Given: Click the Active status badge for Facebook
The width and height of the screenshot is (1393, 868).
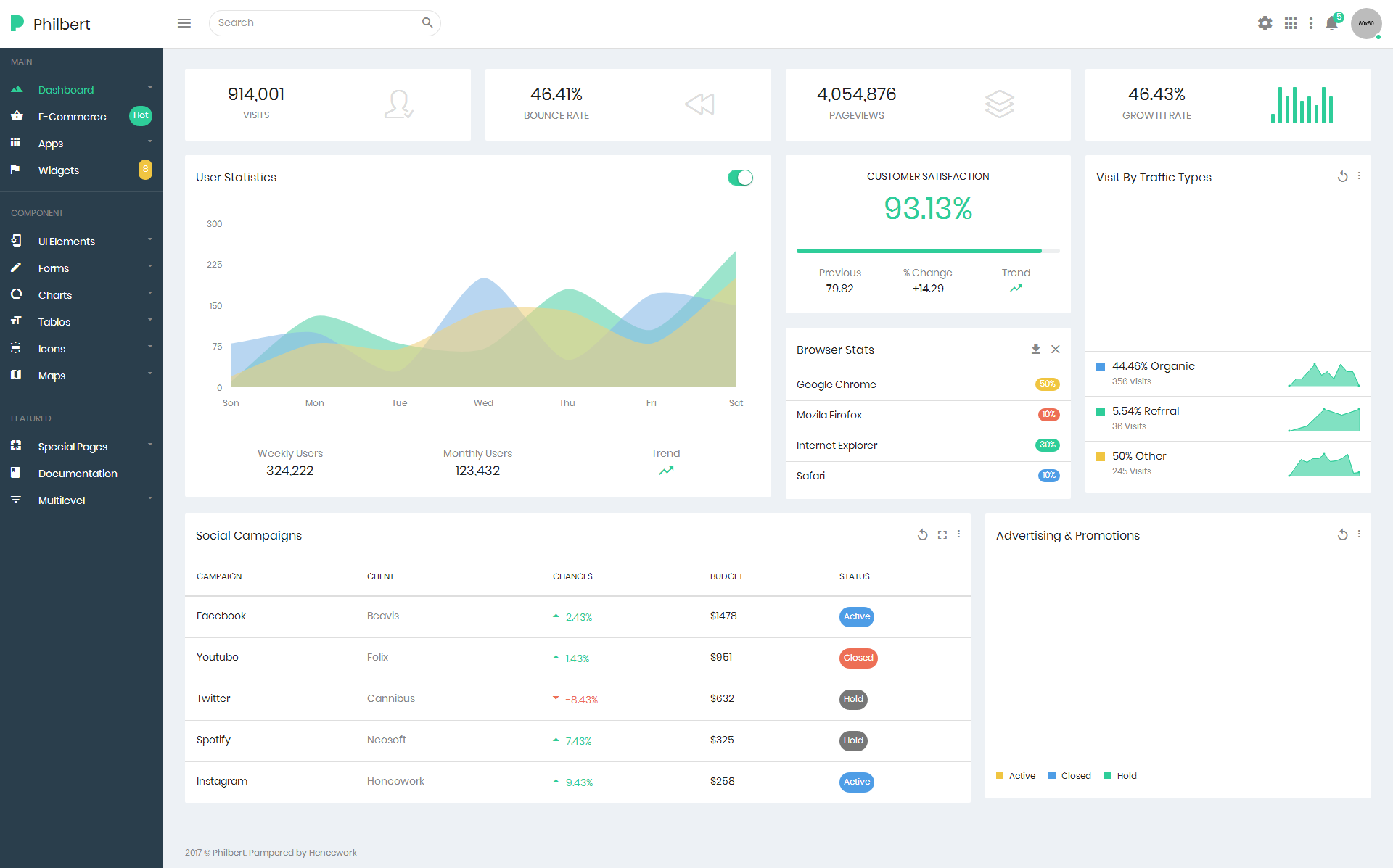Looking at the screenshot, I should (856, 616).
